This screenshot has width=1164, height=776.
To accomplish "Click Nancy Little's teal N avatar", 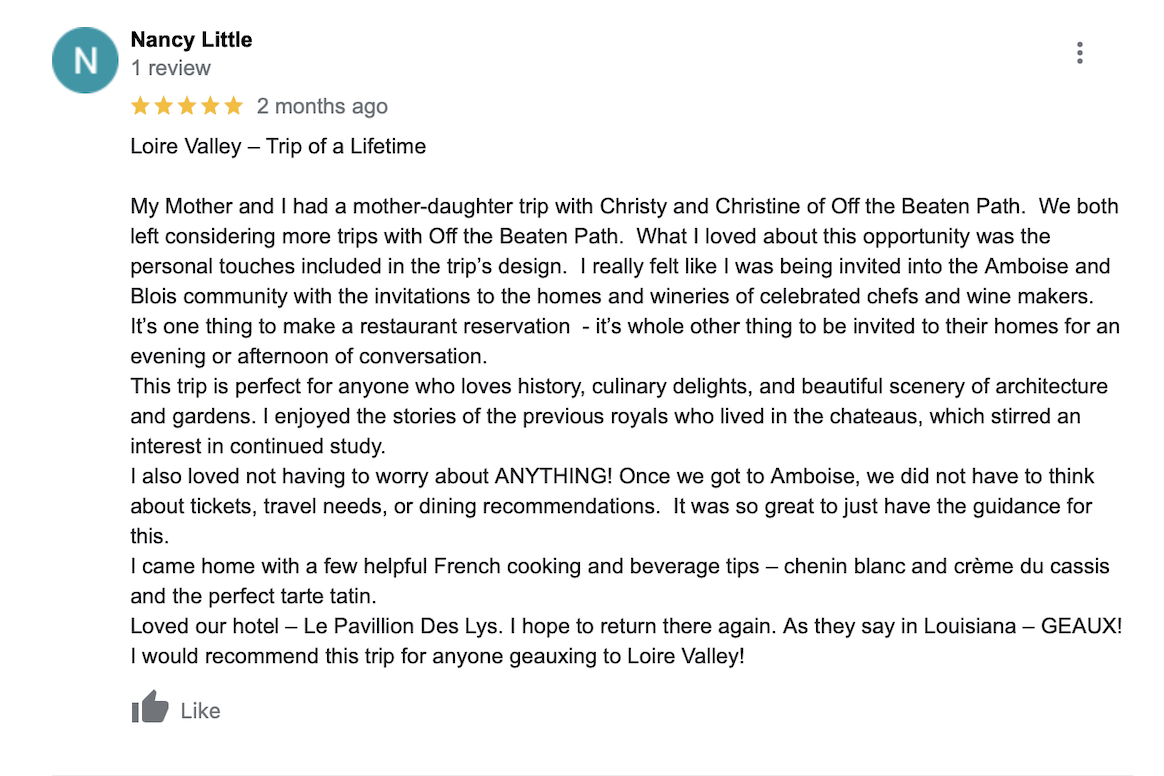I will point(85,60).
